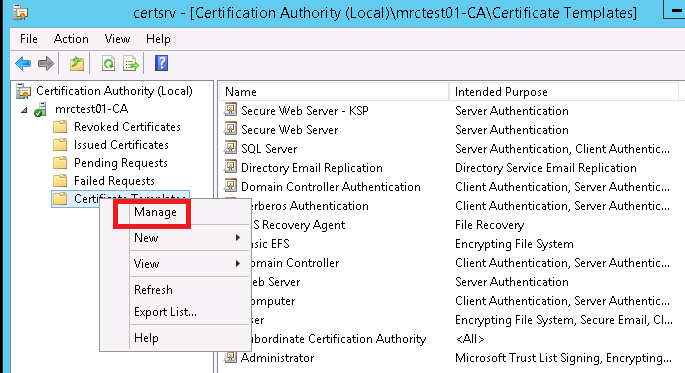Open the View submenu arrow in context menu
The height and width of the screenshot is (373, 685).
tap(238, 263)
